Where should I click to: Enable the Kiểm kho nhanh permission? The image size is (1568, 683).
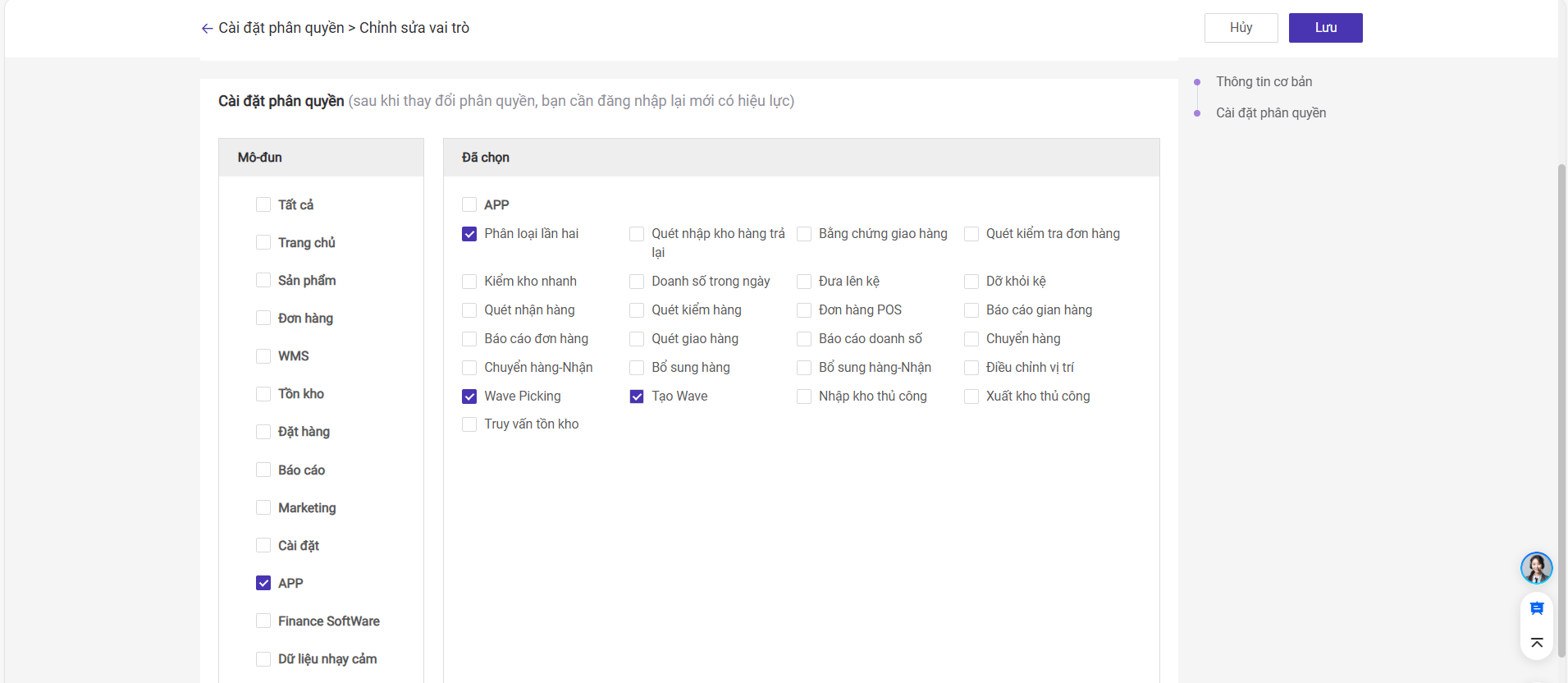coord(469,282)
